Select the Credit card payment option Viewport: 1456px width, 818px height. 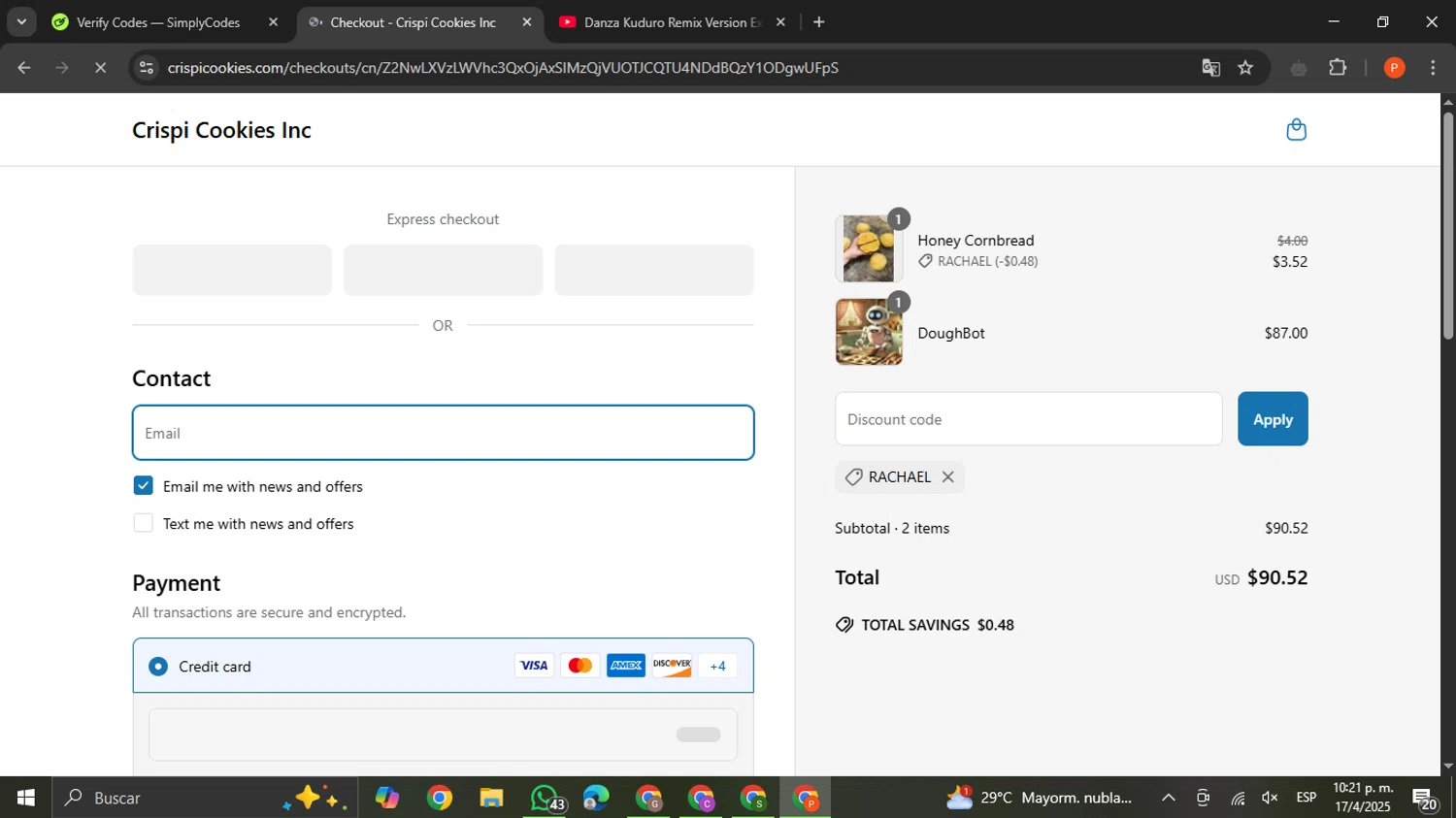click(158, 667)
